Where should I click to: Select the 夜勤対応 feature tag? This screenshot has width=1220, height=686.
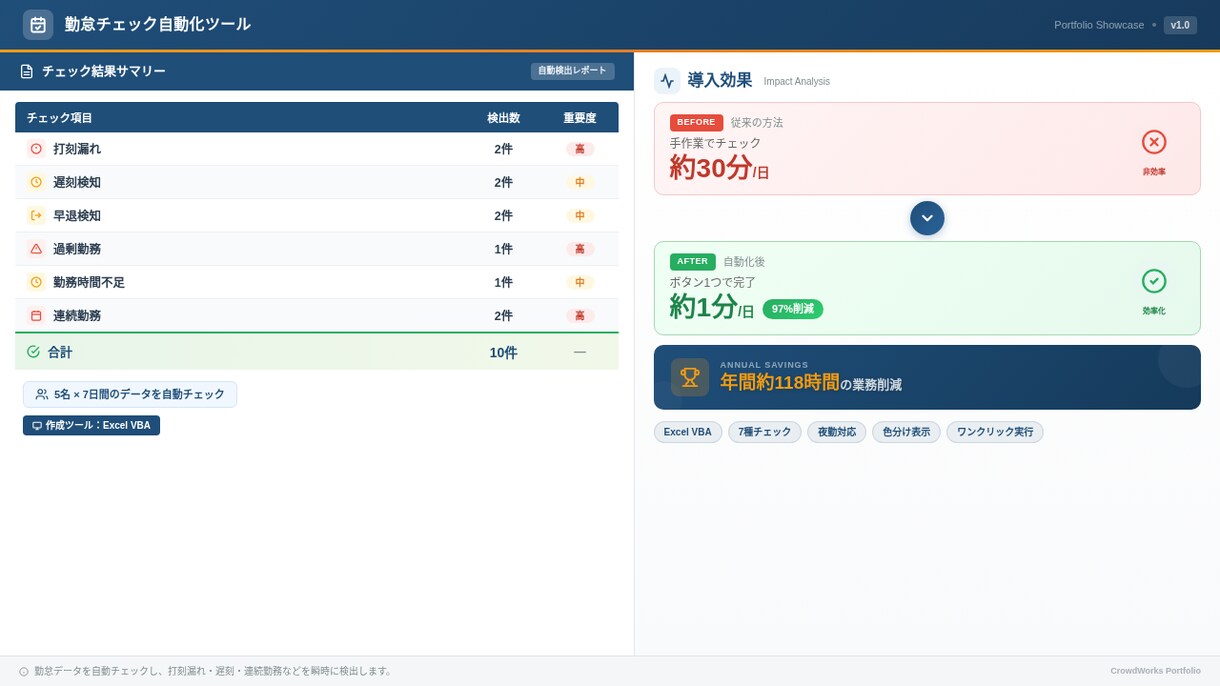837,432
